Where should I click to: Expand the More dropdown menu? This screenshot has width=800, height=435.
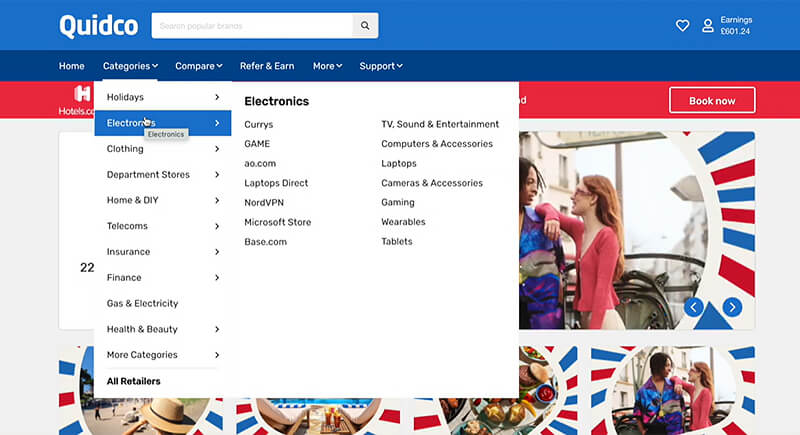pyautogui.click(x=327, y=66)
